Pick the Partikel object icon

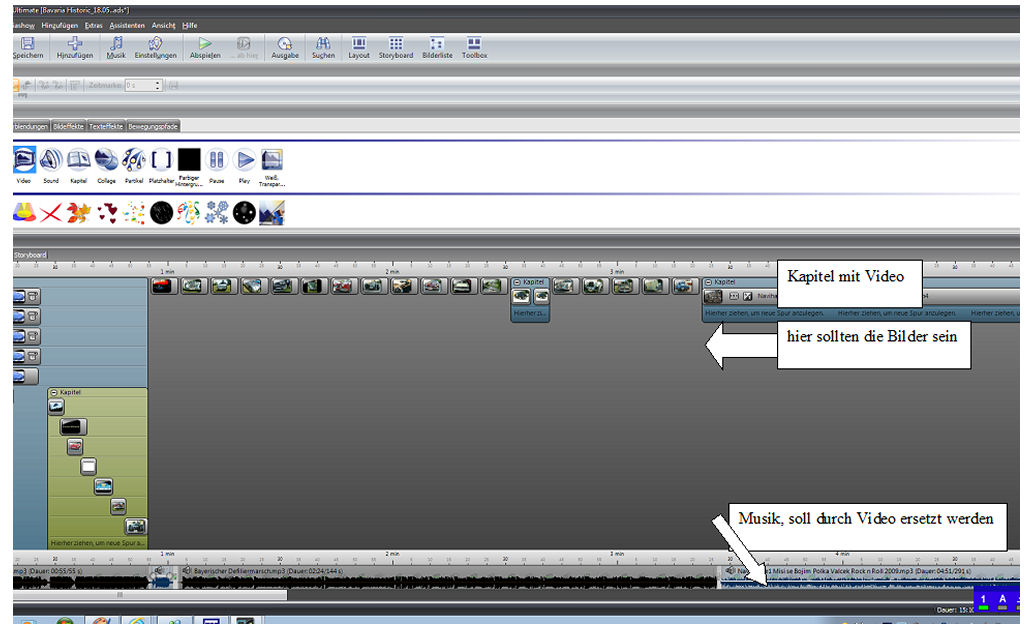point(134,160)
